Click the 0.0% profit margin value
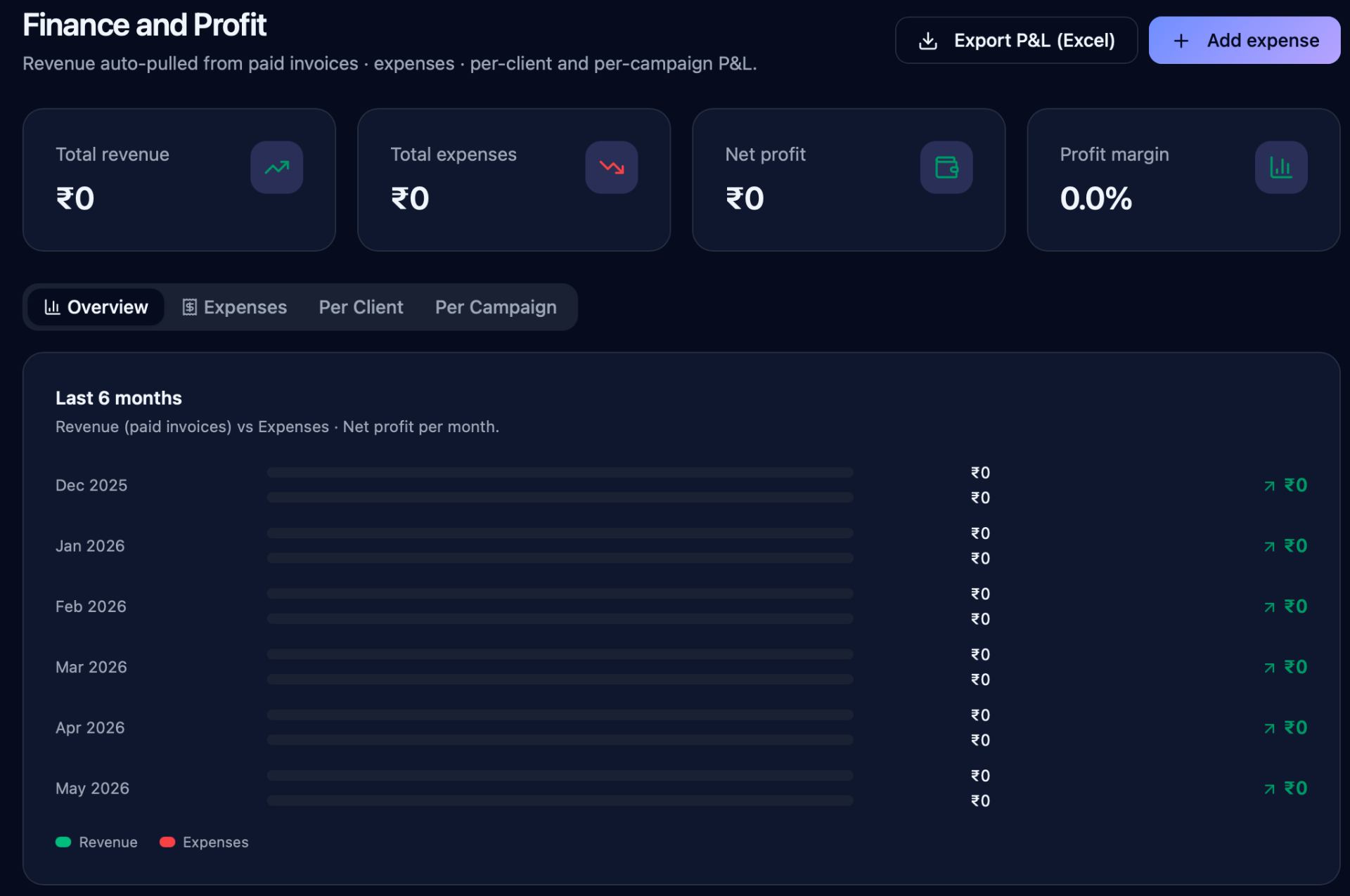 (1096, 199)
